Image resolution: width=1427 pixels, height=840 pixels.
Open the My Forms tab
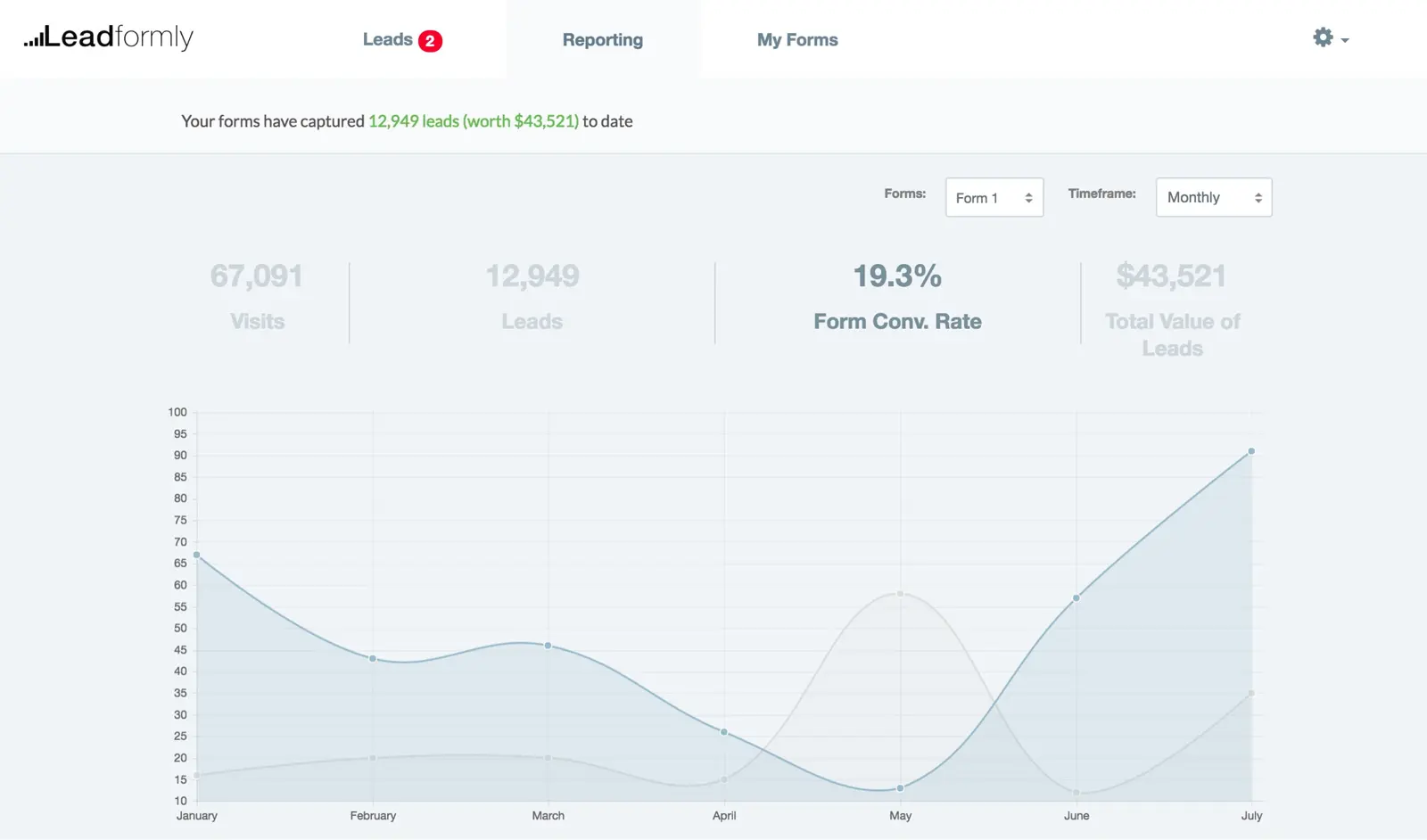(797, 39)
